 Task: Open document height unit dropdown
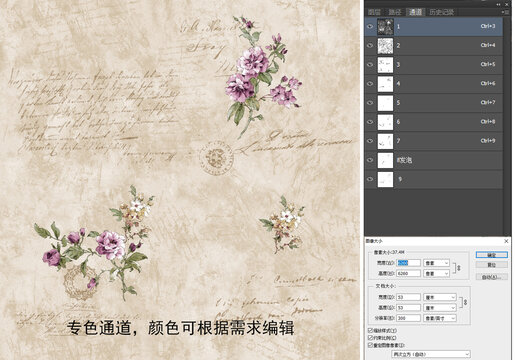click(440, 308)
